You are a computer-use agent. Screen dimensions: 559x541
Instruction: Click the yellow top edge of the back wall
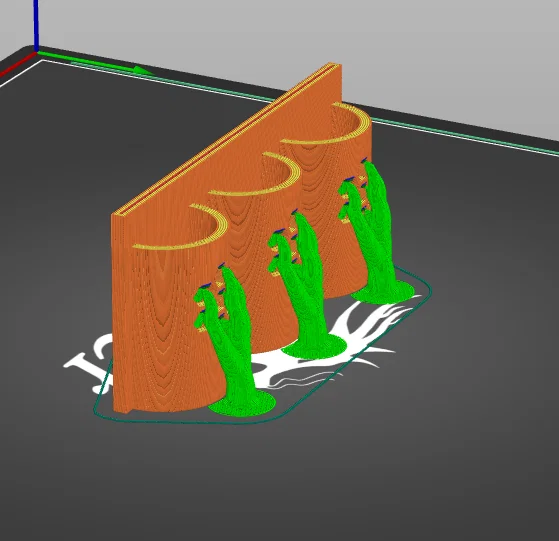228,139
